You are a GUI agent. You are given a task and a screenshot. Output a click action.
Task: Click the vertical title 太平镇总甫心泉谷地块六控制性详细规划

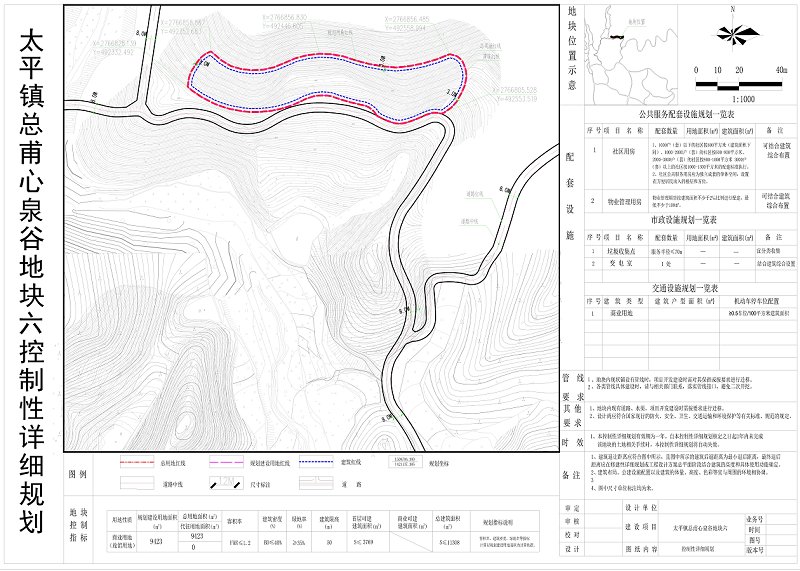(x=31, y=285)
